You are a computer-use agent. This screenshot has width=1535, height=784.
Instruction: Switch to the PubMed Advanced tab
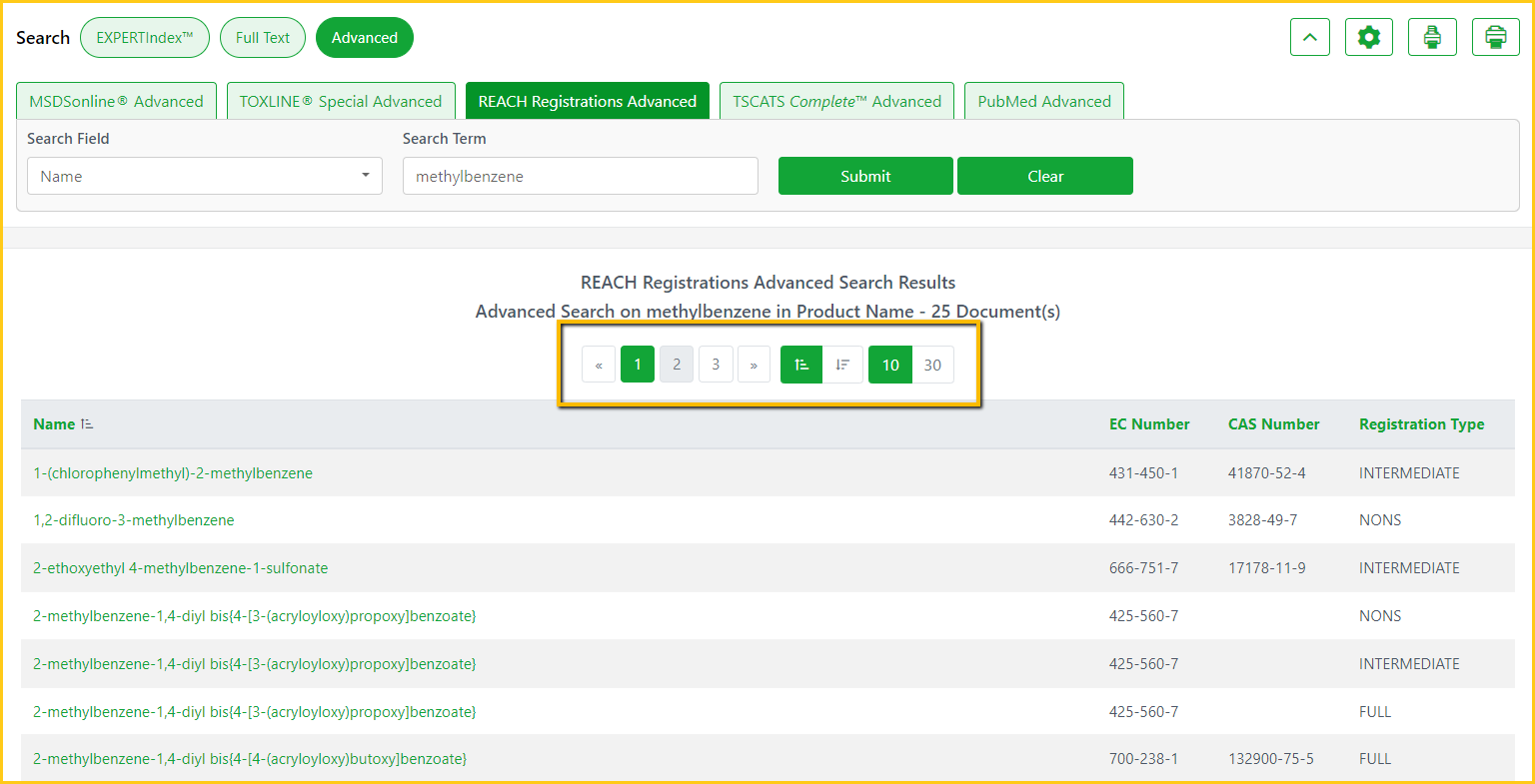[x=1043, y=101]
